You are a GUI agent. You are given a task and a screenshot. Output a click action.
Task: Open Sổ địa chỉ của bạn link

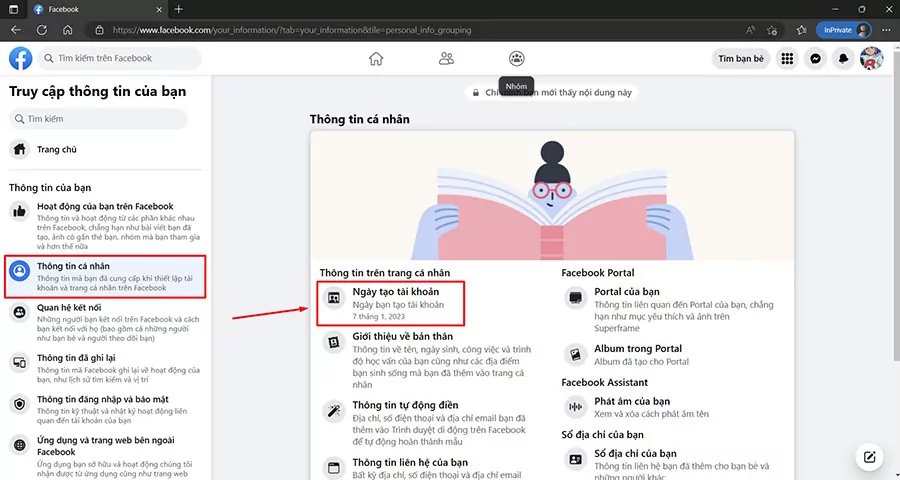tap(635, 454)
